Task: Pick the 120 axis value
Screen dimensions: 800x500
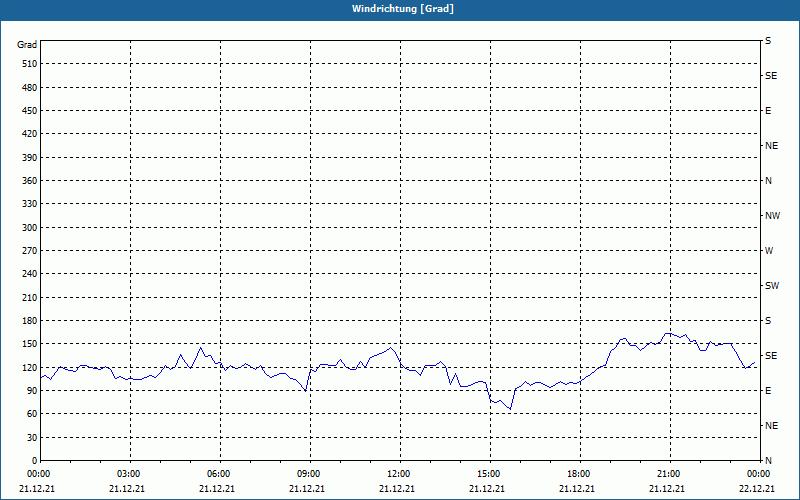Action: 30,367
